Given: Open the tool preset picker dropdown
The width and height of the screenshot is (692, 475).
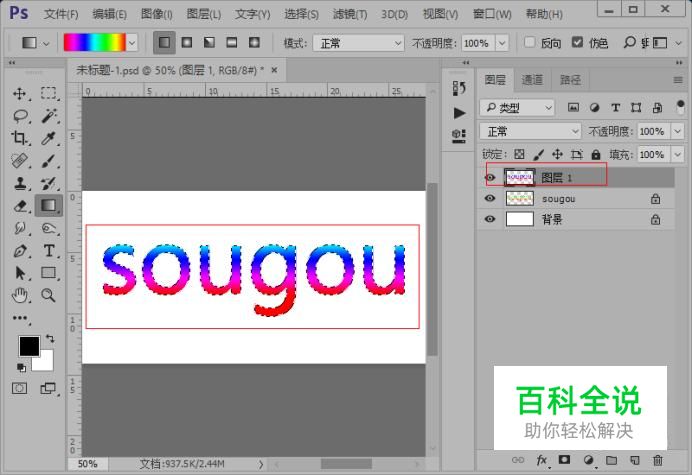Looking at the screenshot, I should tap(46, 43).
